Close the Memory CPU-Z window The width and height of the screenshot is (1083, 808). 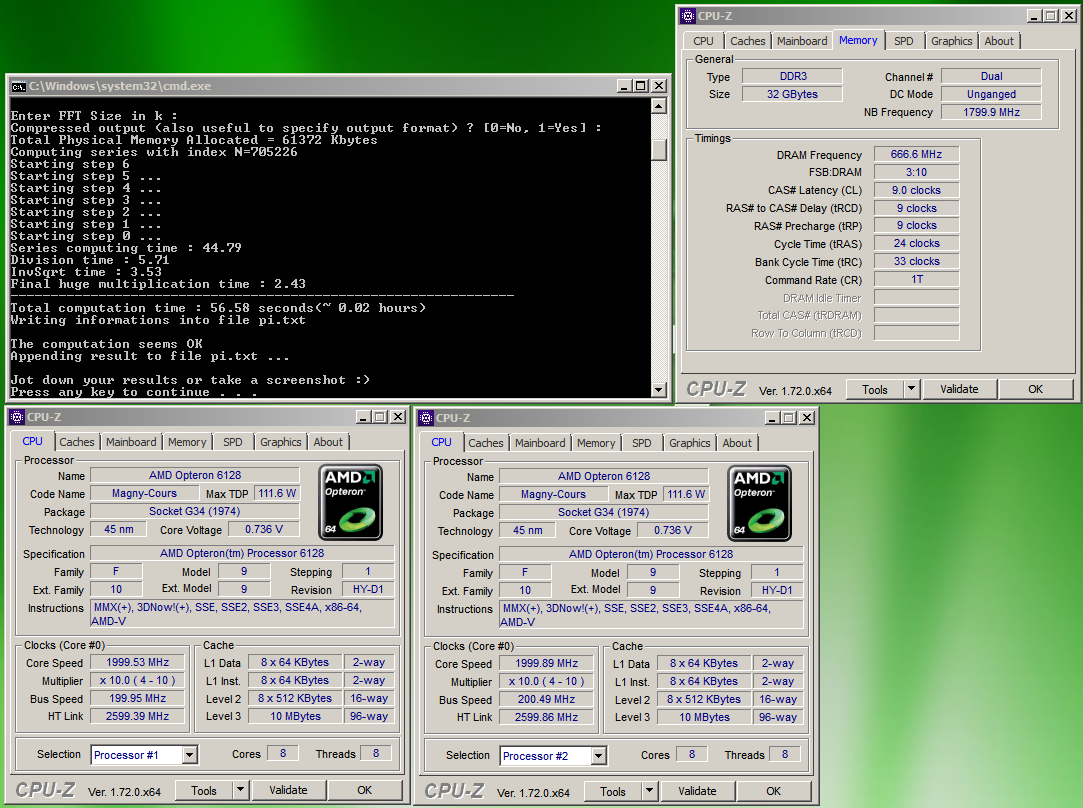(1068, 16)
